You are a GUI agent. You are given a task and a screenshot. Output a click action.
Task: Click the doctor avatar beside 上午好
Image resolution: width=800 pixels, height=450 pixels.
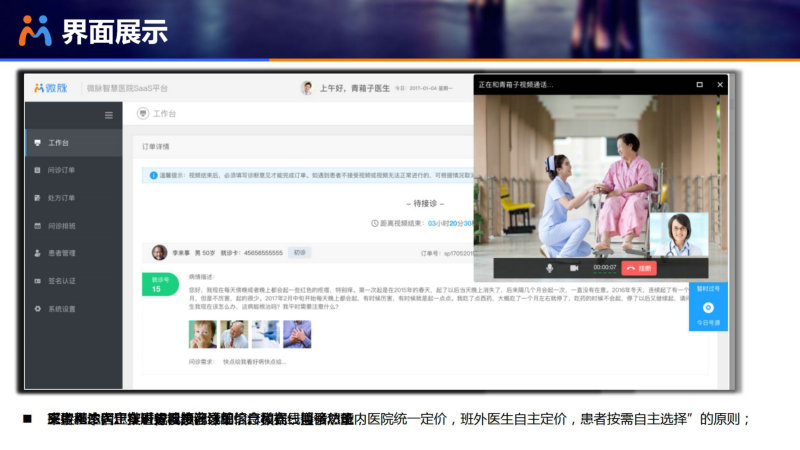click(307, 88)
